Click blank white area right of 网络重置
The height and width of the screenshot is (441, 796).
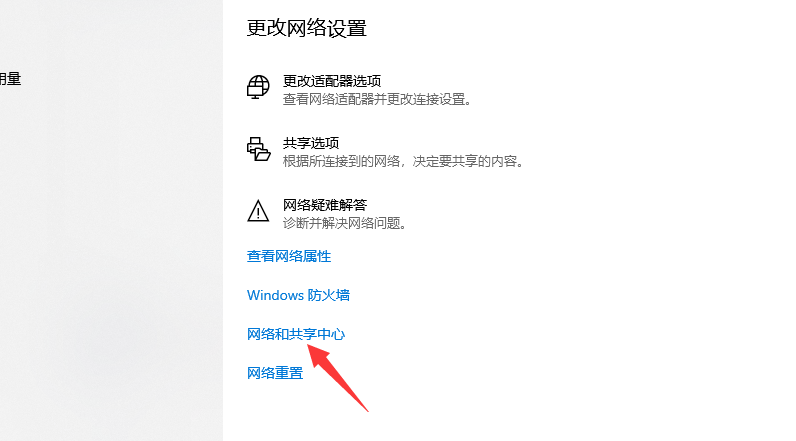click(x=508, y=374)
